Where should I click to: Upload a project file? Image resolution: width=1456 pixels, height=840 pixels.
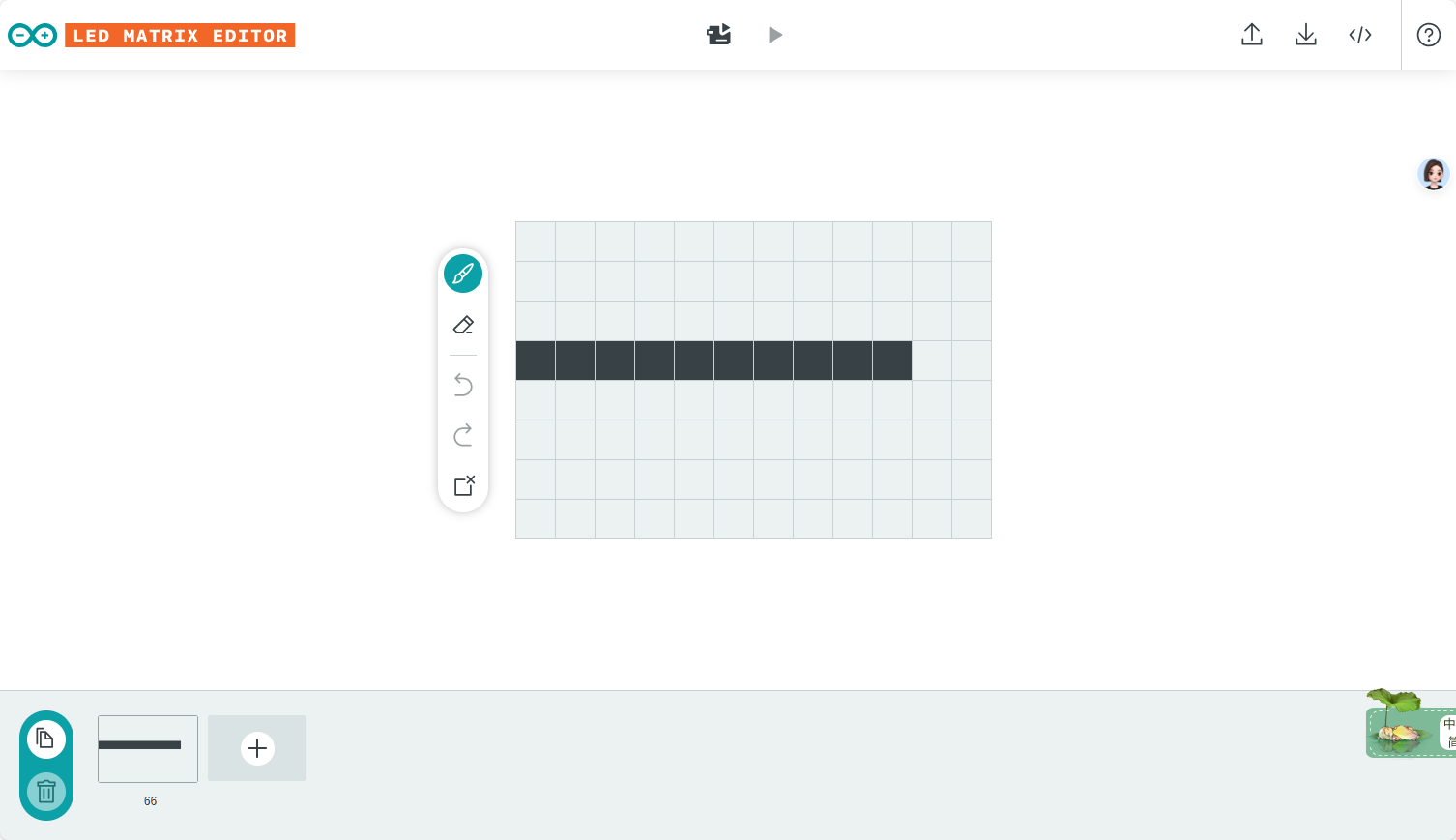1252,35
